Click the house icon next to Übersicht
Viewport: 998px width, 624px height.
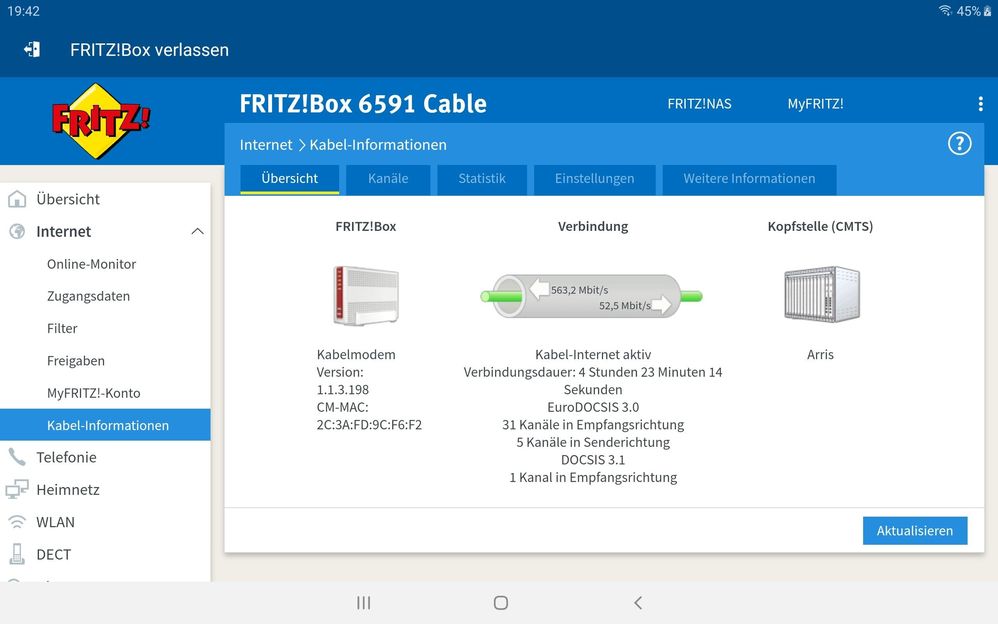pos(17,199)
